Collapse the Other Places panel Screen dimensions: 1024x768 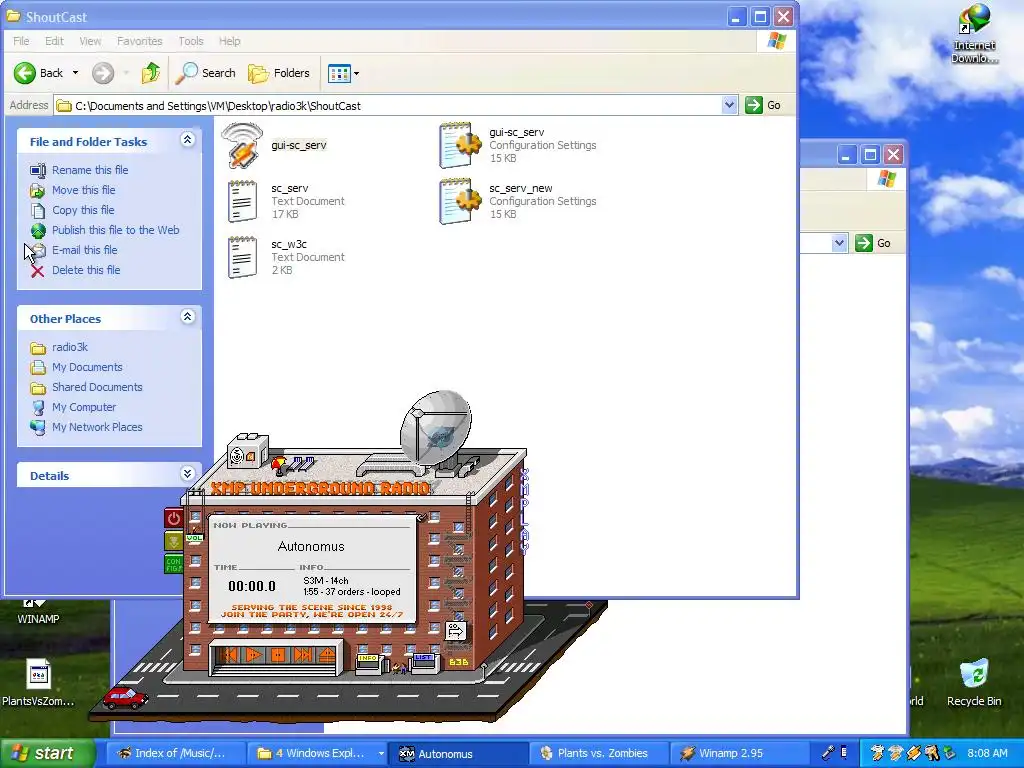(x=187, y=317)
